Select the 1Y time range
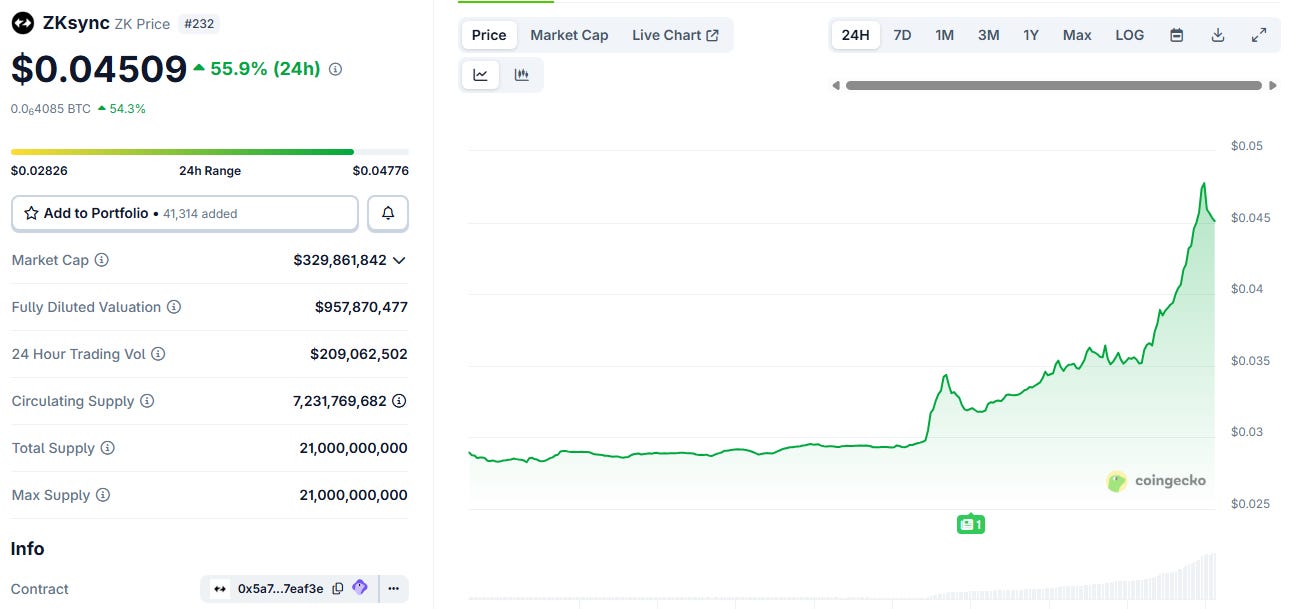The image size is (1289, 609). coord(1031,35)
